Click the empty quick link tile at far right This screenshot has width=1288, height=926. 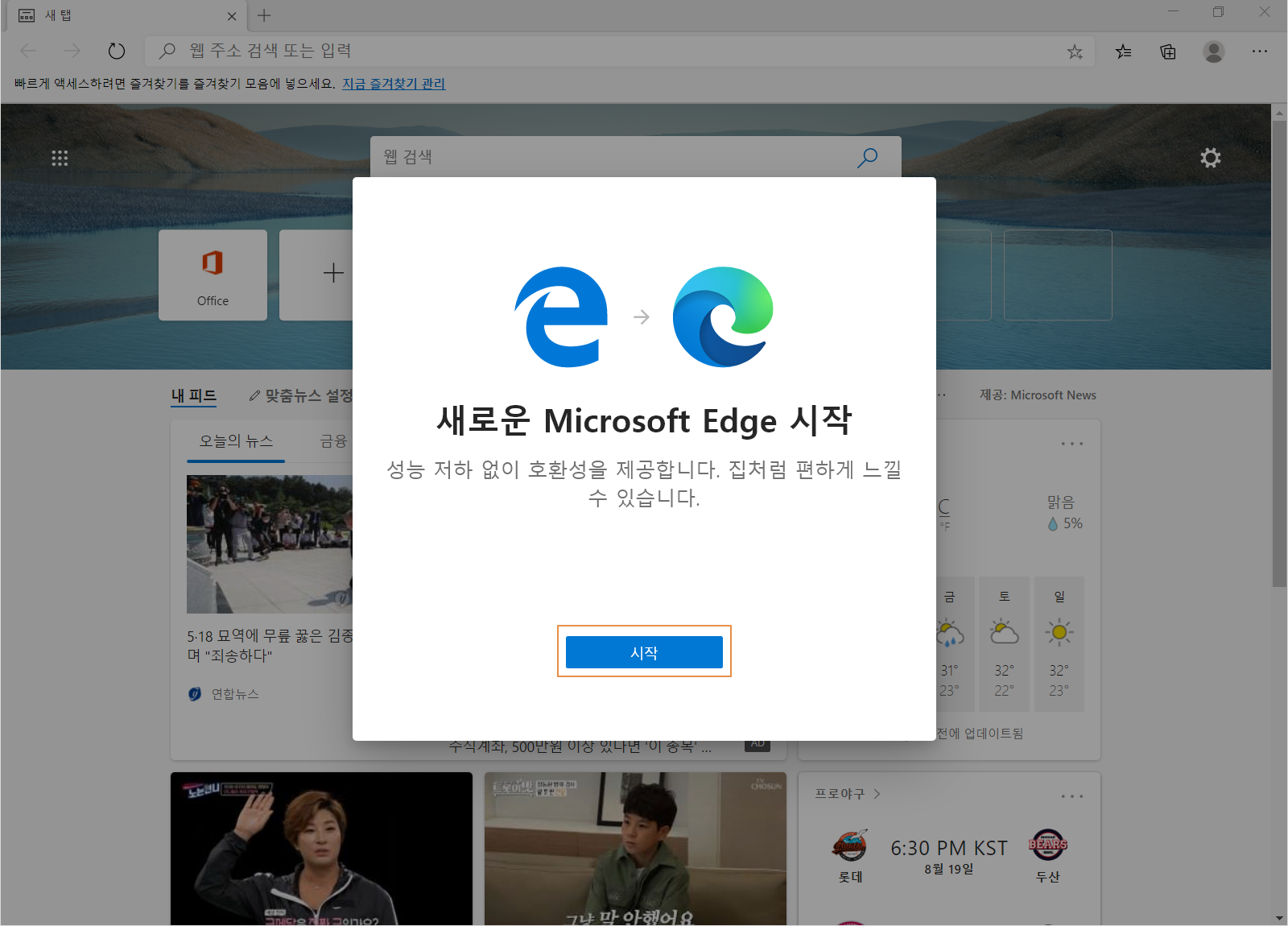pos(1058,275)
